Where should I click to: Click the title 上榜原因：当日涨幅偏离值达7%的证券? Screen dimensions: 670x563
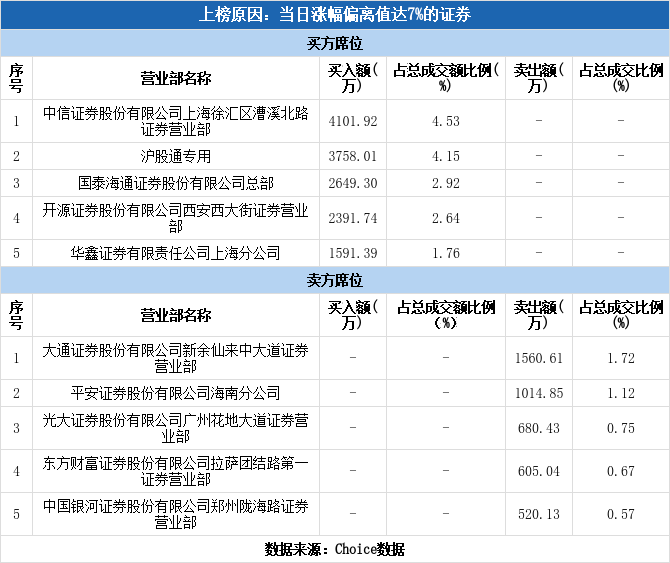(335, 15)
